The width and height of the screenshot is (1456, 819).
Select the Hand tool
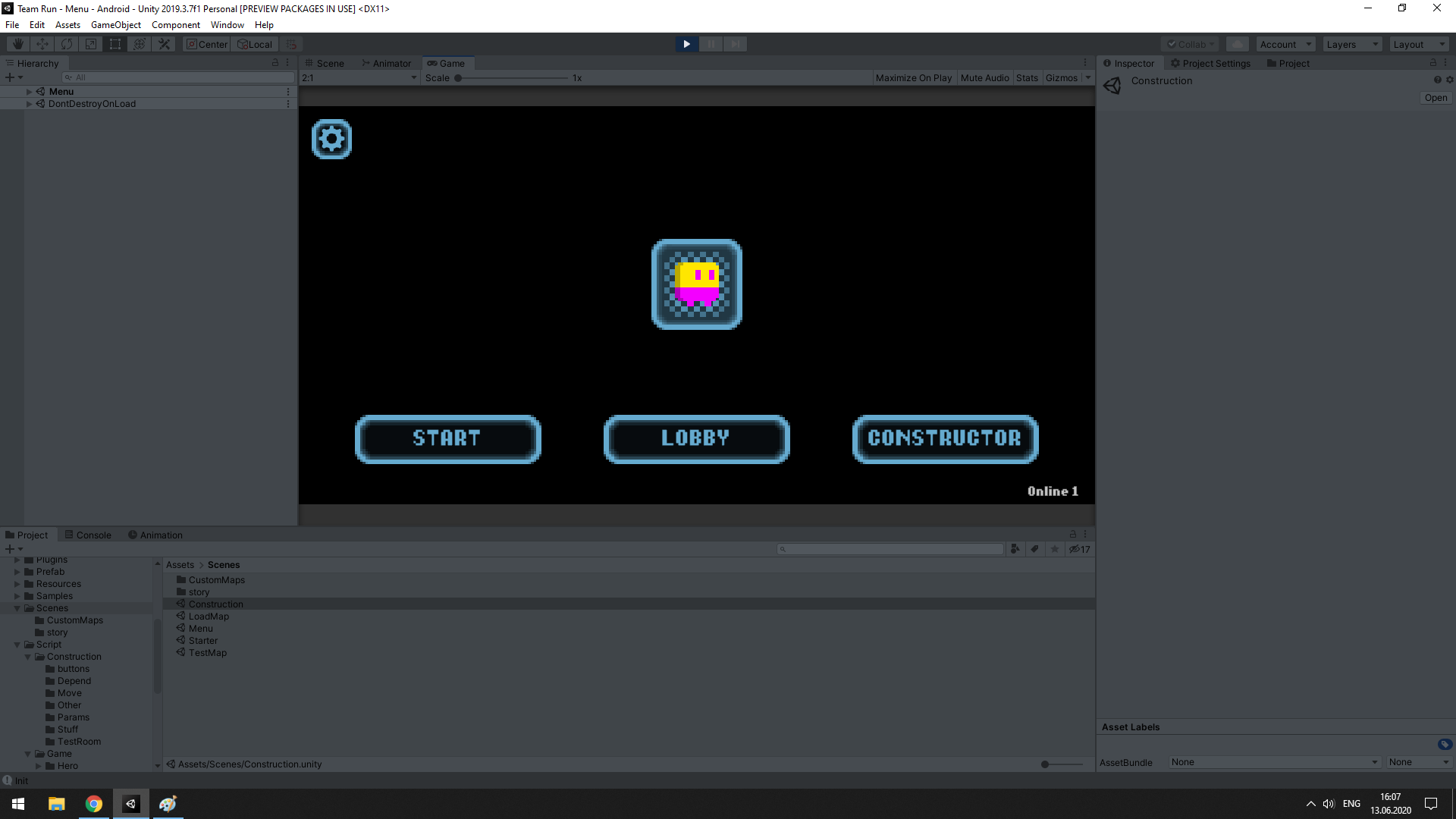[x=17, y=44]
